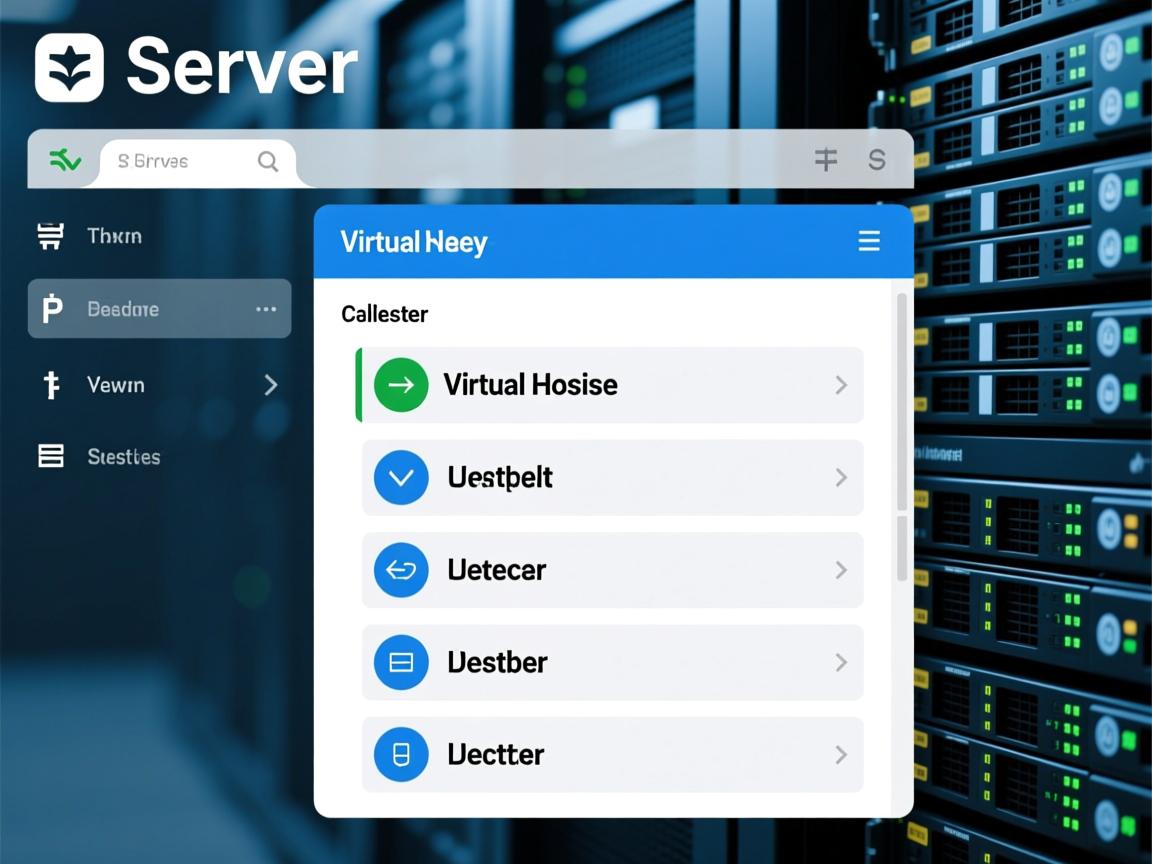Click the green arrows icon in tab bar
Screen dimensions: 1152x864
pos(65,160)
